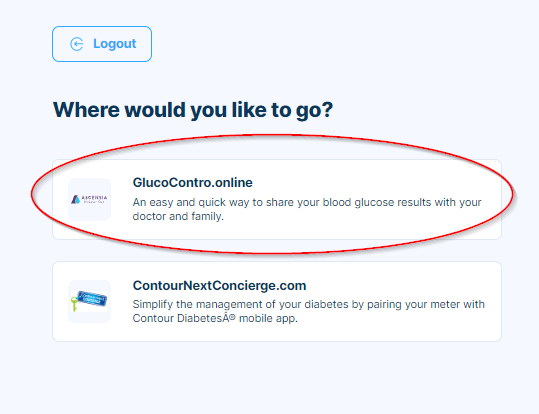539x414 pixels.
Task: Click the circled arrow Logout icon
Action: click(x=77, y=44)
